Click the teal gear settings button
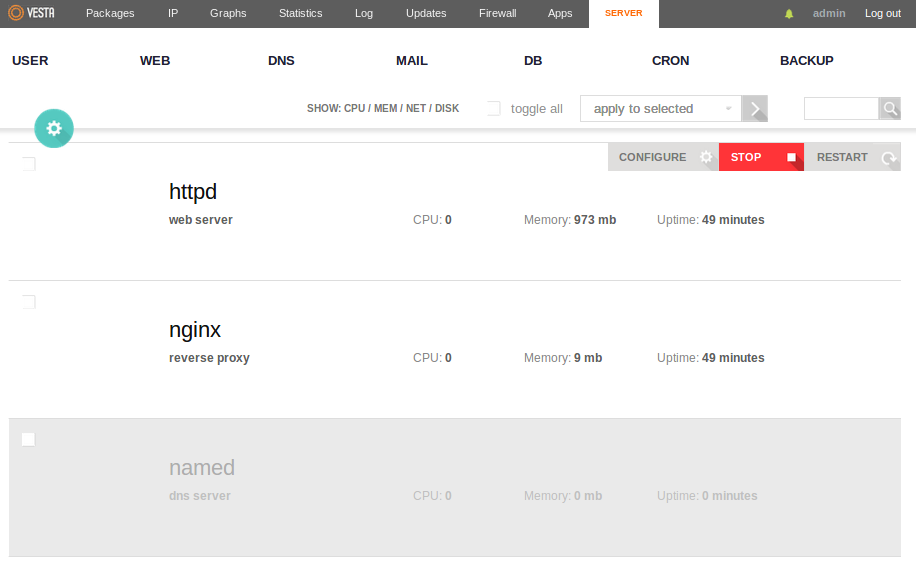916x566 pixels. 54,128
